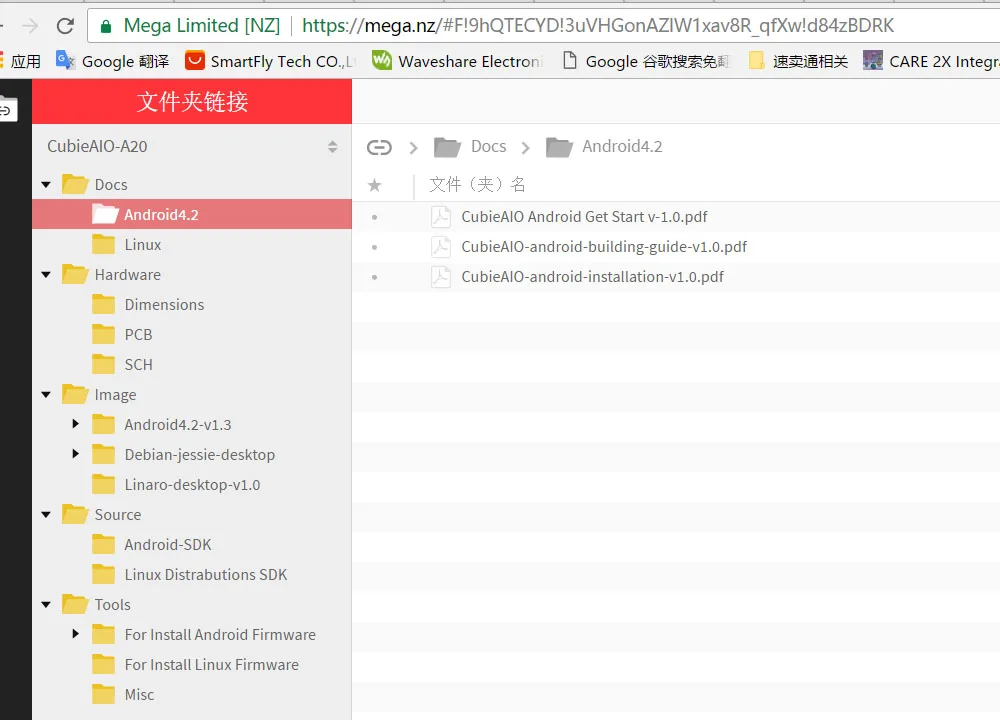
Task: Open the Dimensions folder
Action: [164, 305]
